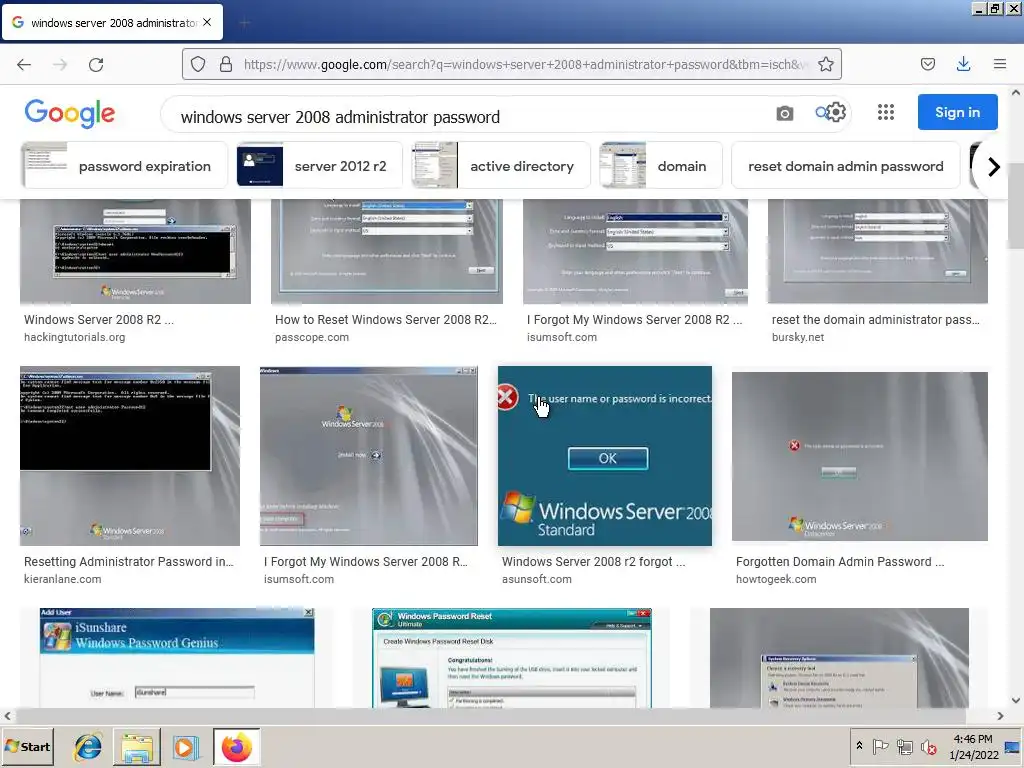This screenshot has width=1024, height=768.
Task: Open Resetting Administrator Password in link
Action: [129, 562]
